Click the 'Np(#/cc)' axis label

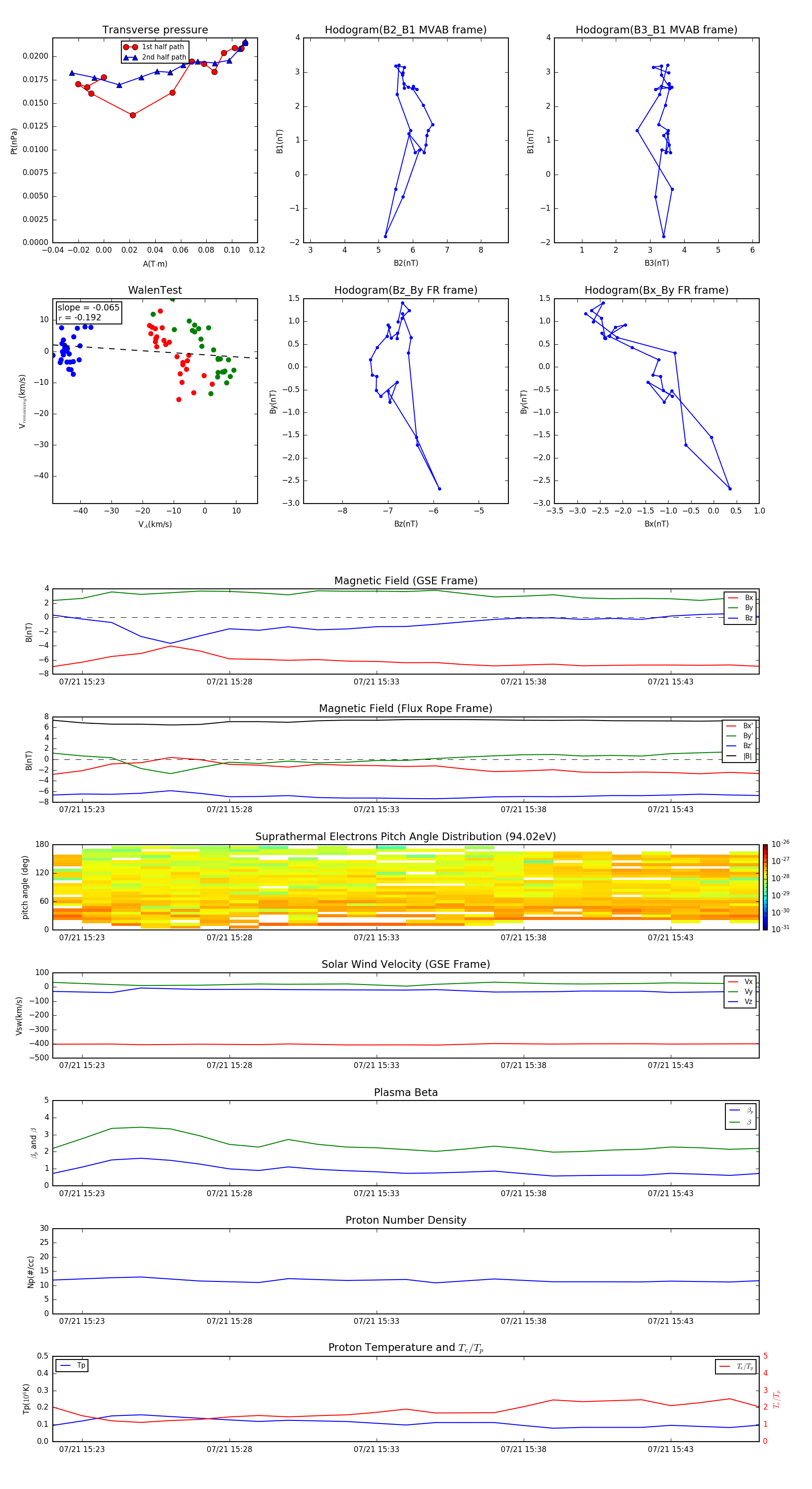[x=31, y=1272]
